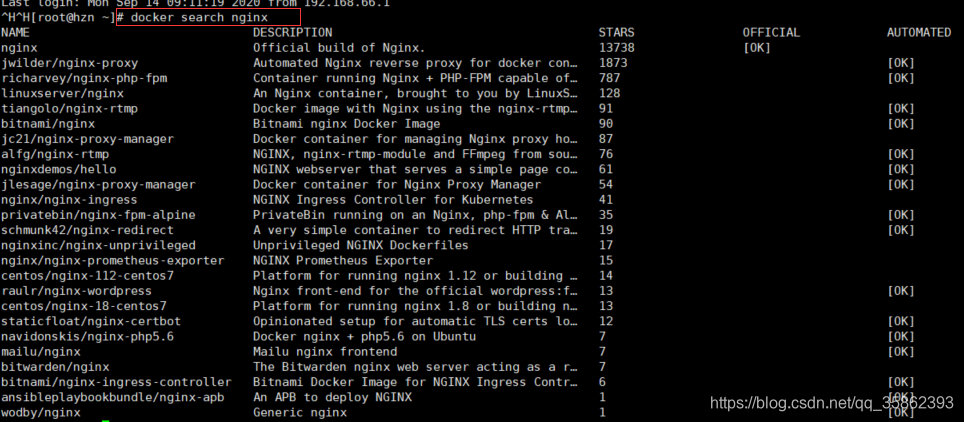The width and height of the screenshot is (964, 422).
Task: Select nginxinc/nginx-unprivileged image name
Action: coord(98,245)
